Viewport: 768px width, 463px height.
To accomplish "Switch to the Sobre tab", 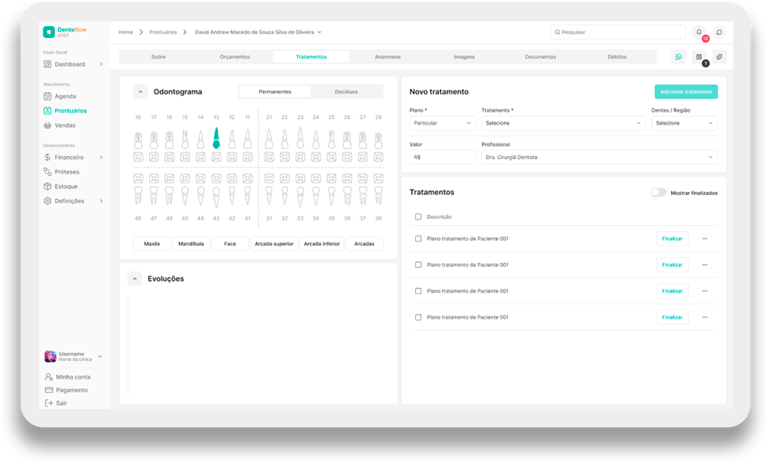I will click(158, 57).
